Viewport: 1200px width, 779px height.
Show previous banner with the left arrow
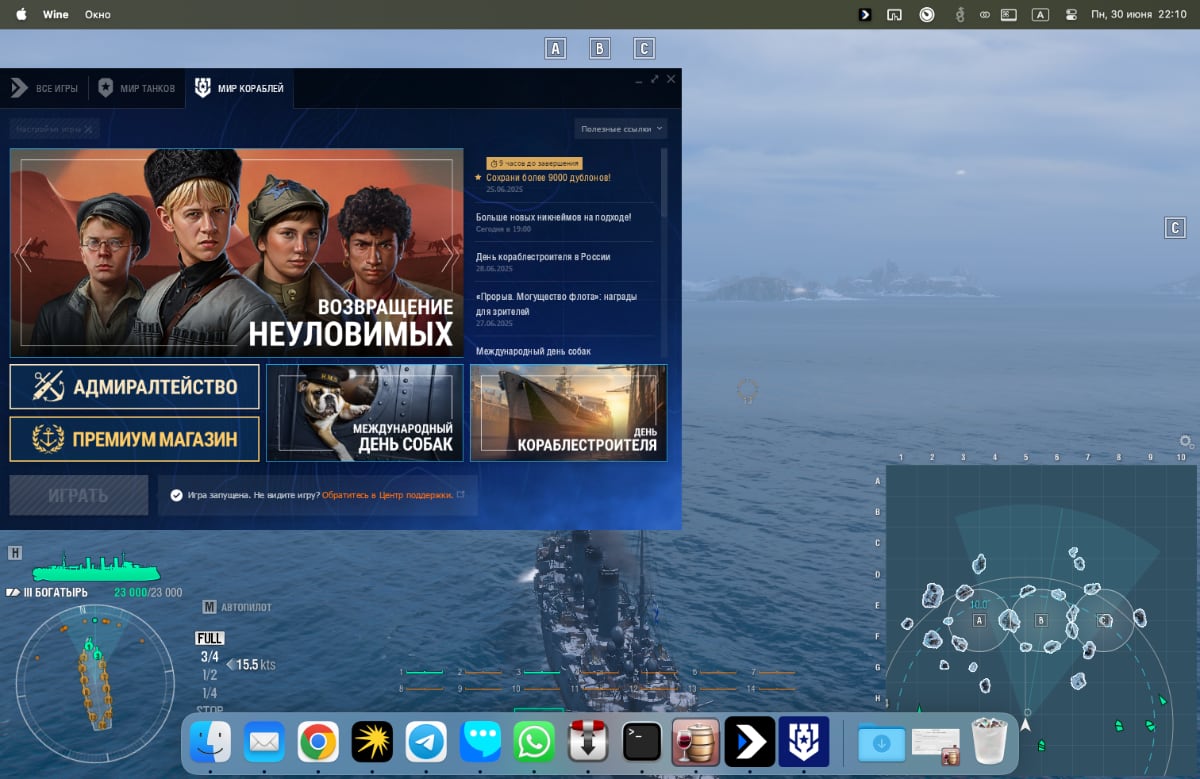click(24, 254)
